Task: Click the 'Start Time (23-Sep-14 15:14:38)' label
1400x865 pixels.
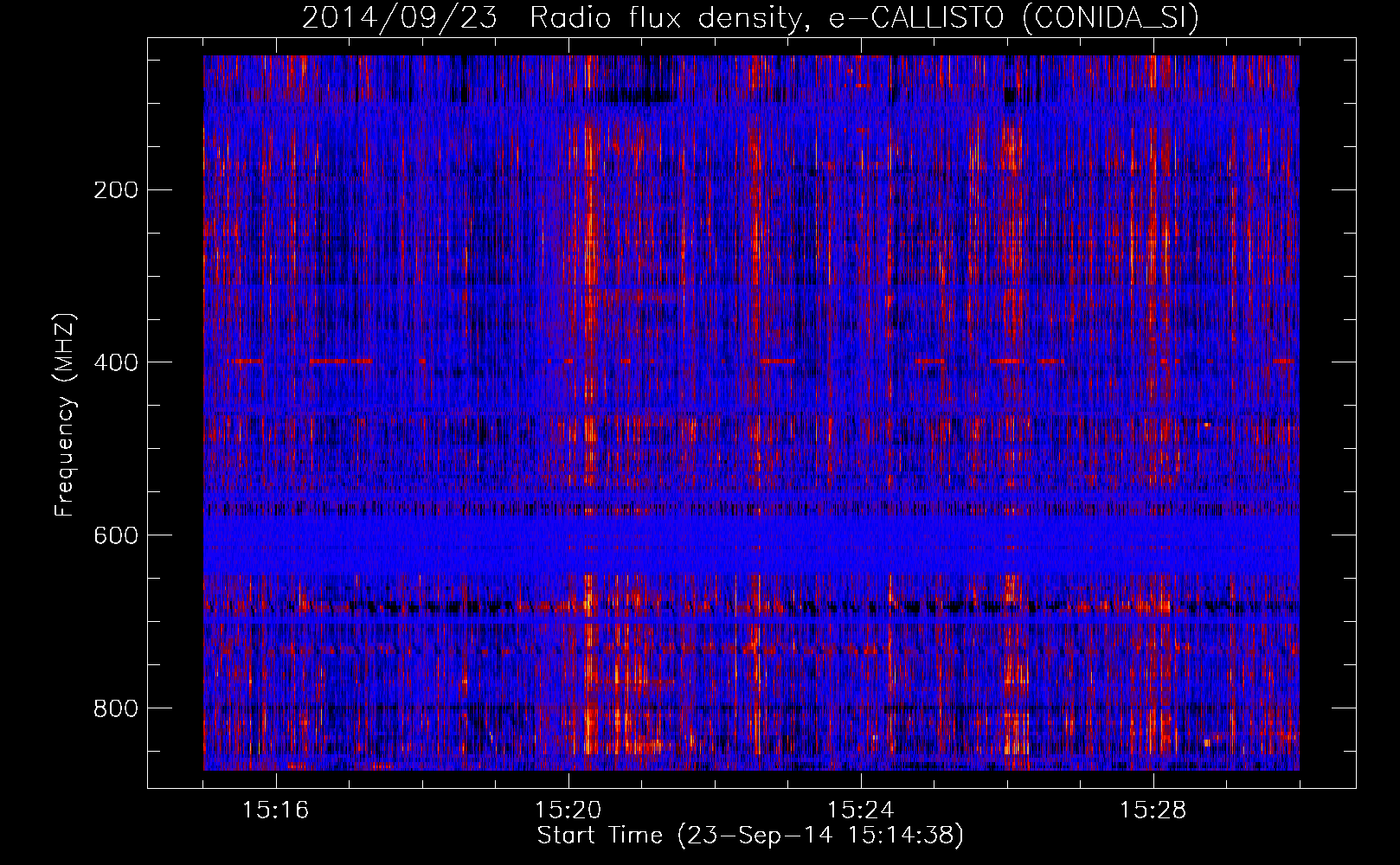Action: pyautogui.click(x=750, y=836)
